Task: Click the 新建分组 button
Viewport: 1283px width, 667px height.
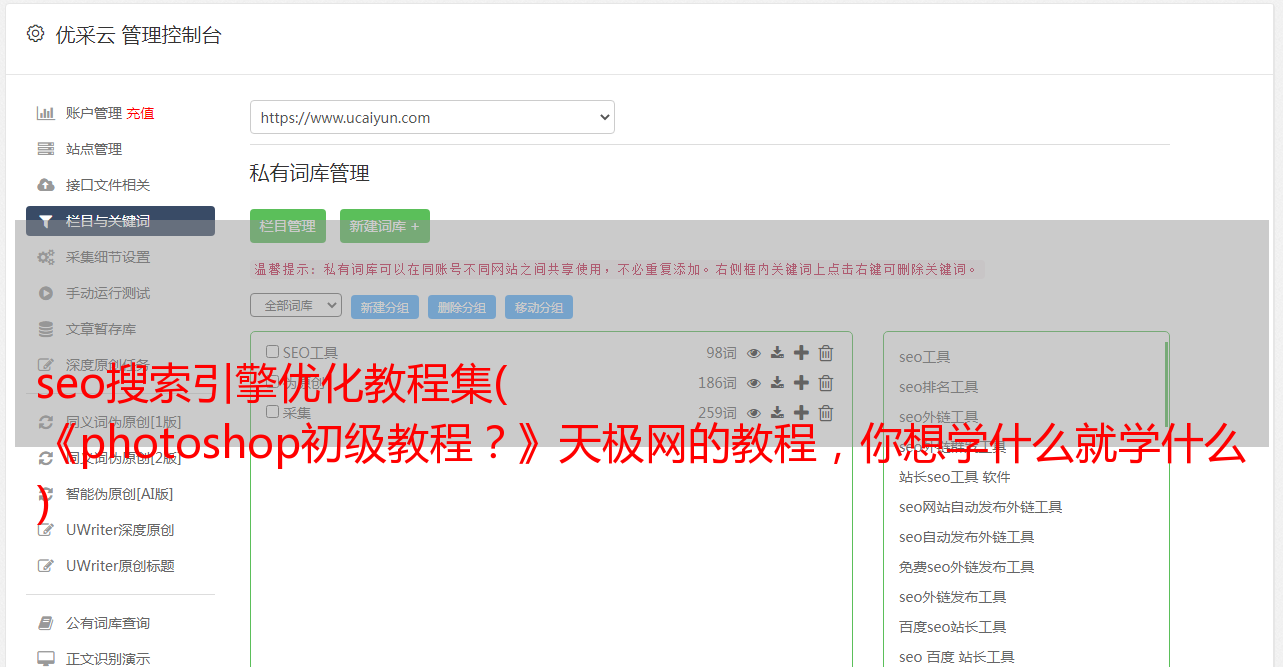Action: pos(385,307)
